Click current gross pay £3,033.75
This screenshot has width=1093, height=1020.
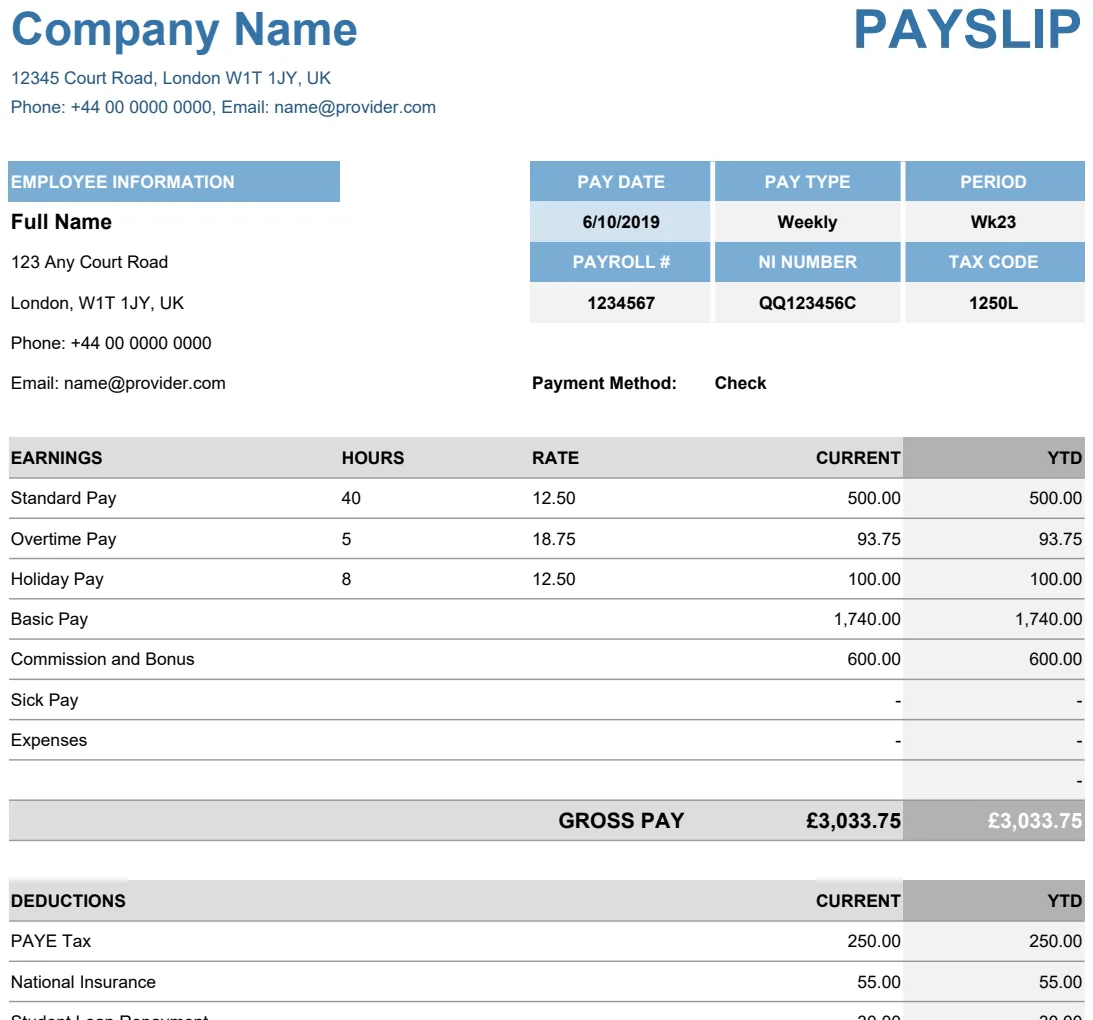click(853, 821)
